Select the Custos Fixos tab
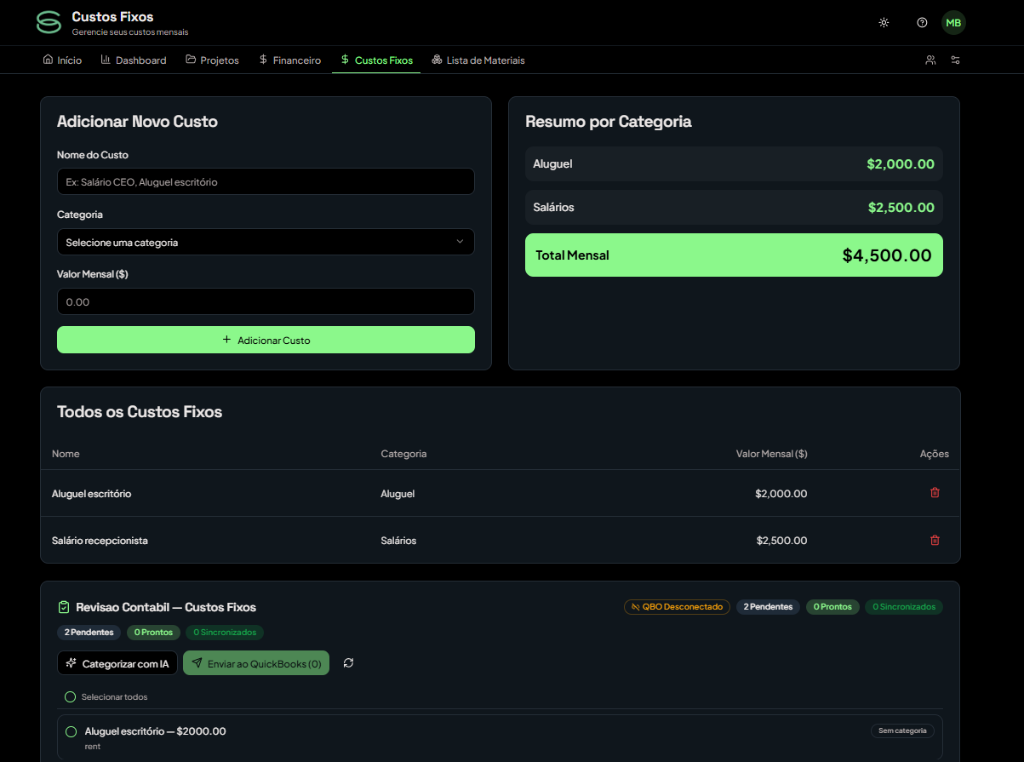Screen dimensions: 1024x762 376,60
